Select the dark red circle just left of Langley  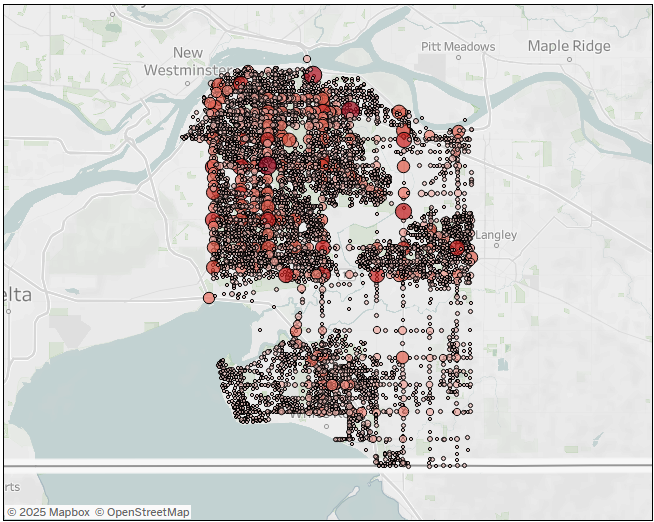pos(458,247)
